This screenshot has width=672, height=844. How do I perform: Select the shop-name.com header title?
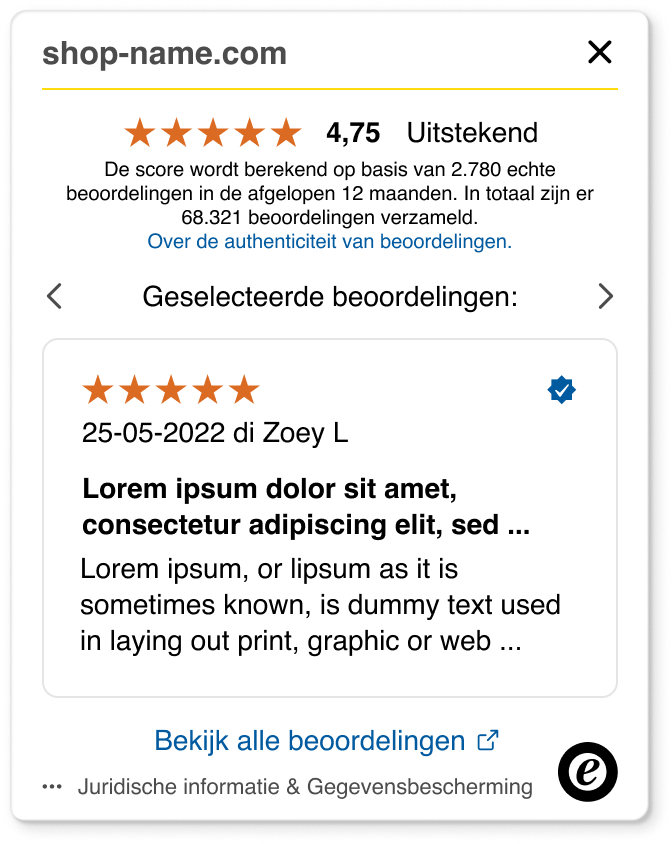pyautogui.click(x=164, y=53)
